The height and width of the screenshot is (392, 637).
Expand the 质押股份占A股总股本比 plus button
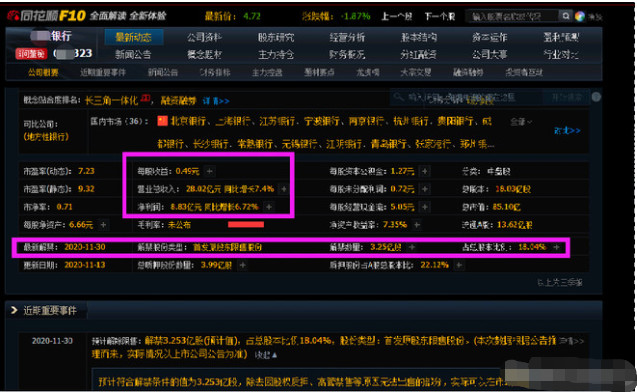point(458,265)
